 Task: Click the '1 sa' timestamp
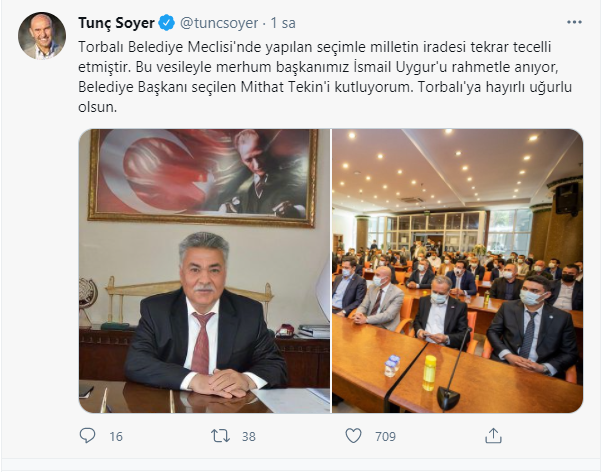(283, 23)
